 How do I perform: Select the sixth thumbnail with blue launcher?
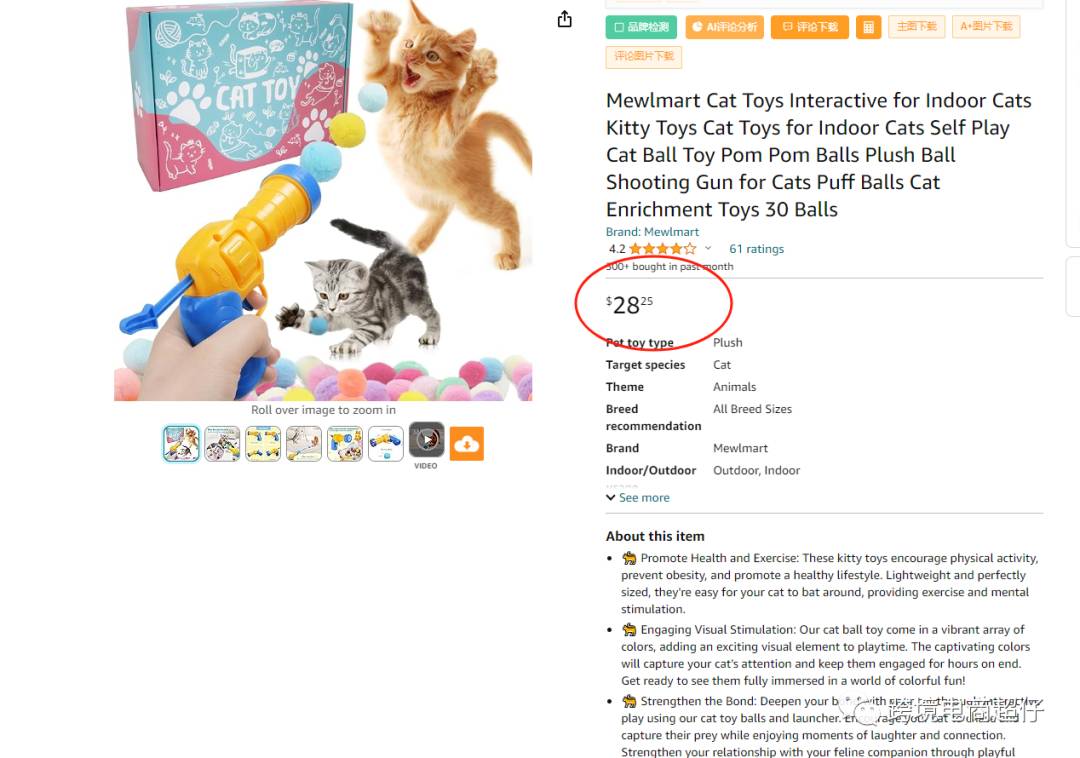pos(386,443)
